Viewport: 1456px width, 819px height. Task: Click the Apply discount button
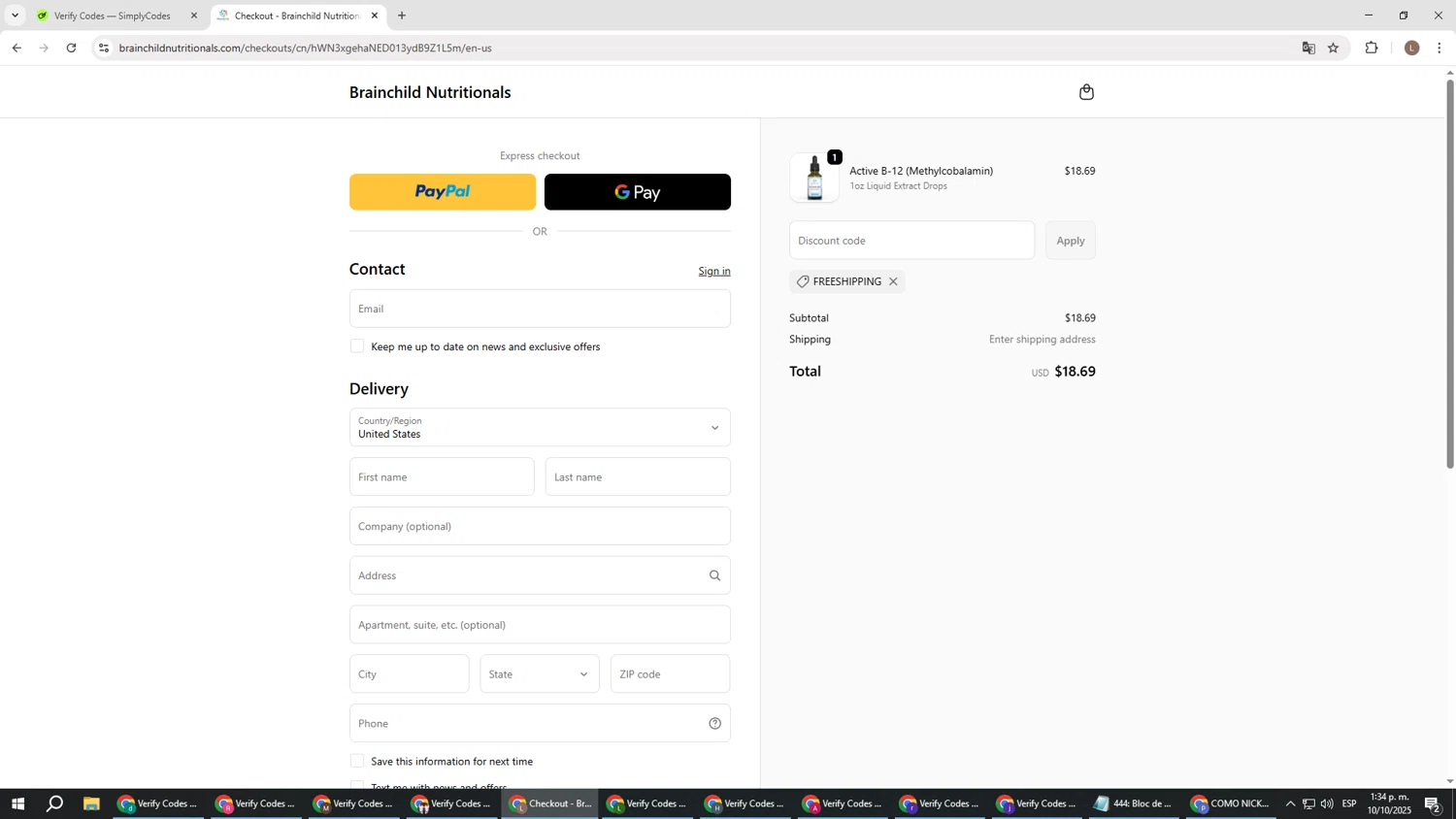[x=1071, y=241]
